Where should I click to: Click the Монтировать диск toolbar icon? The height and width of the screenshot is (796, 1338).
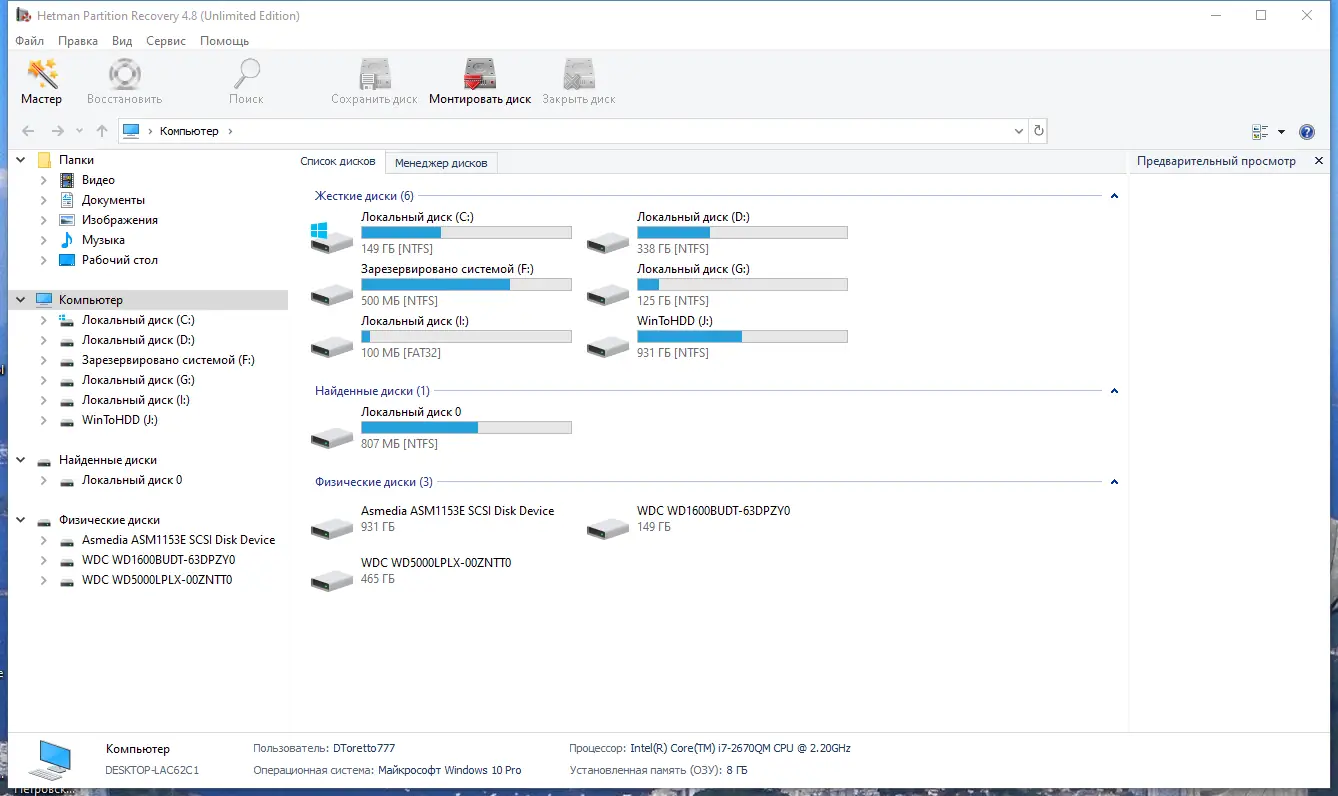point(480,74)
